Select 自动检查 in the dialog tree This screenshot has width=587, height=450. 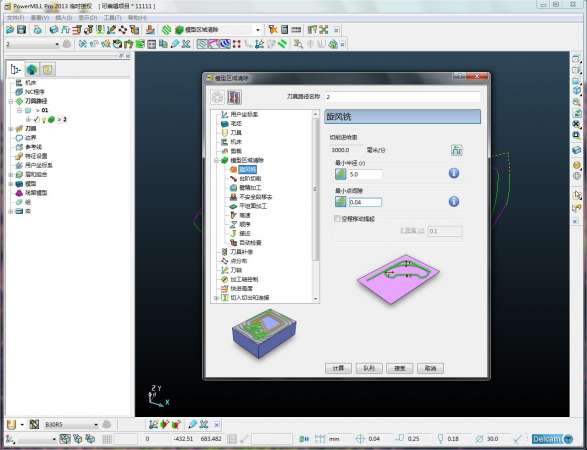(x=250, y=243)
